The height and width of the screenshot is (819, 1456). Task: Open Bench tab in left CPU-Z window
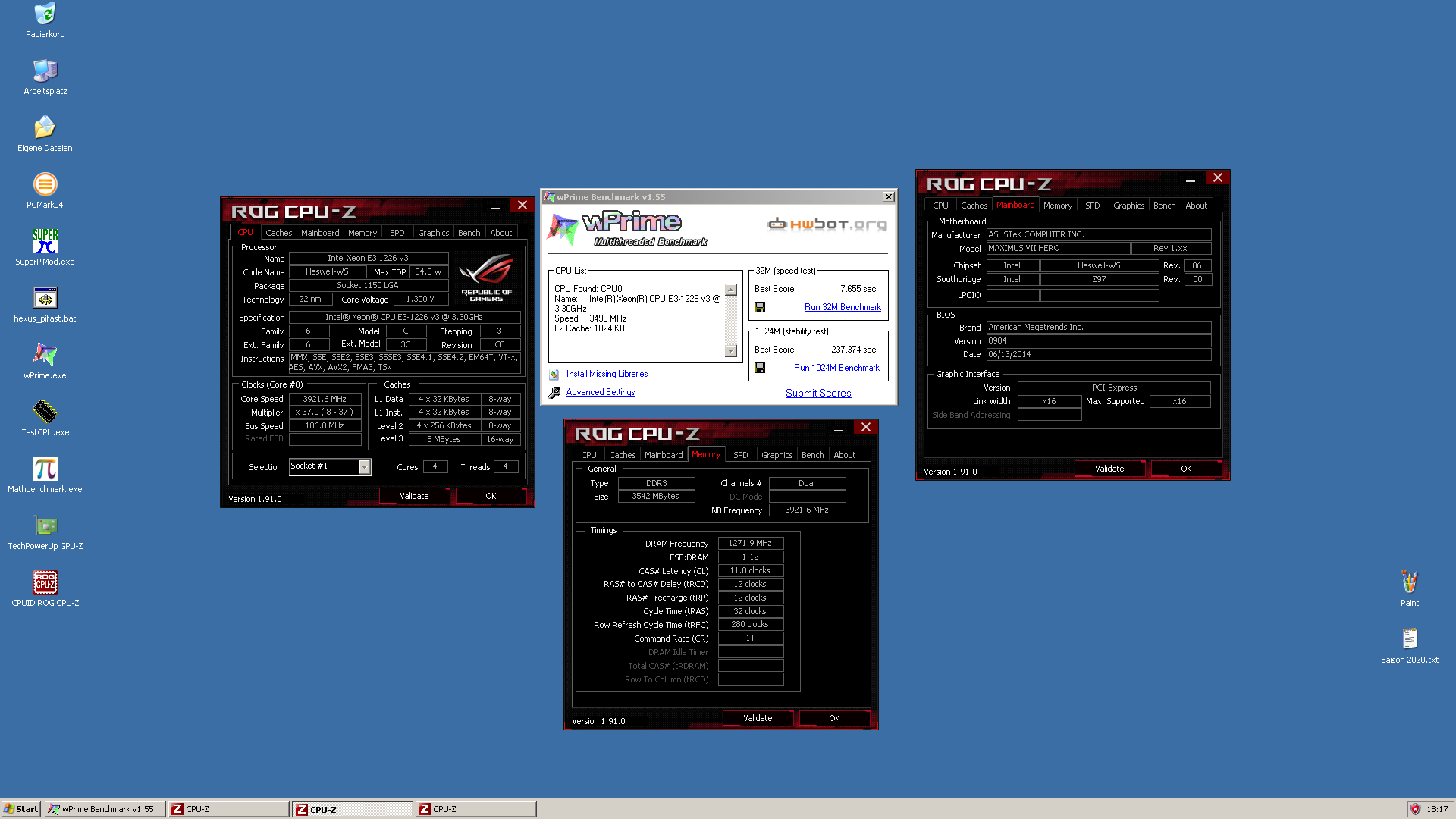(x=469, y=233)
